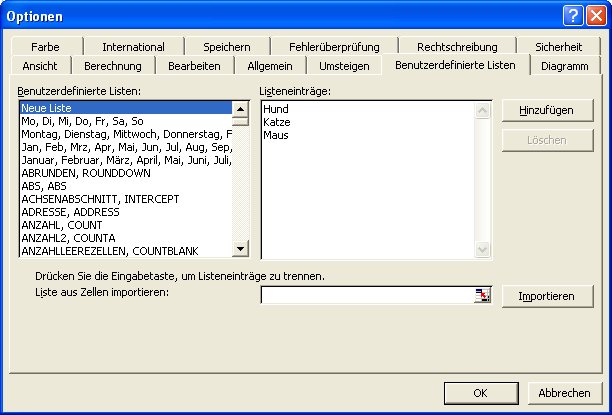The height and width of the screenshot is (415, 612).
Task: Open the Rechtschreibung tab
Action: pos(456,47)
